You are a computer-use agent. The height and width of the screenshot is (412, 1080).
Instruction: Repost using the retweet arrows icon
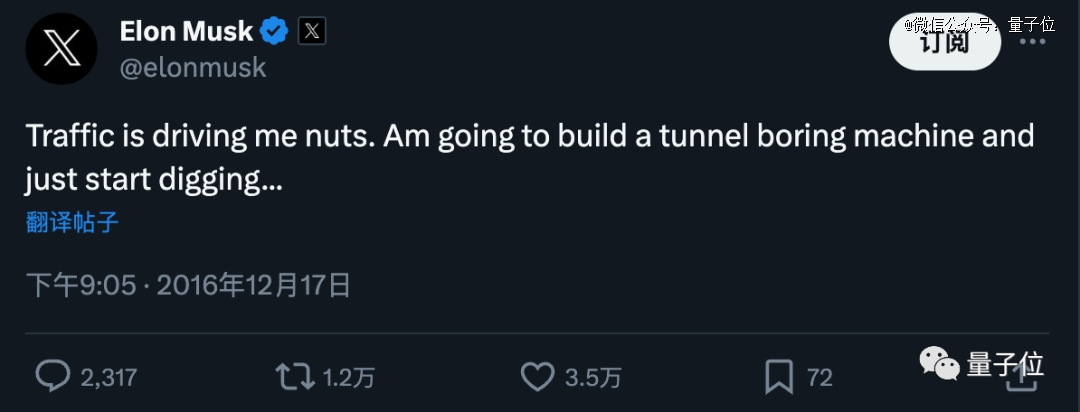[295, 377]
